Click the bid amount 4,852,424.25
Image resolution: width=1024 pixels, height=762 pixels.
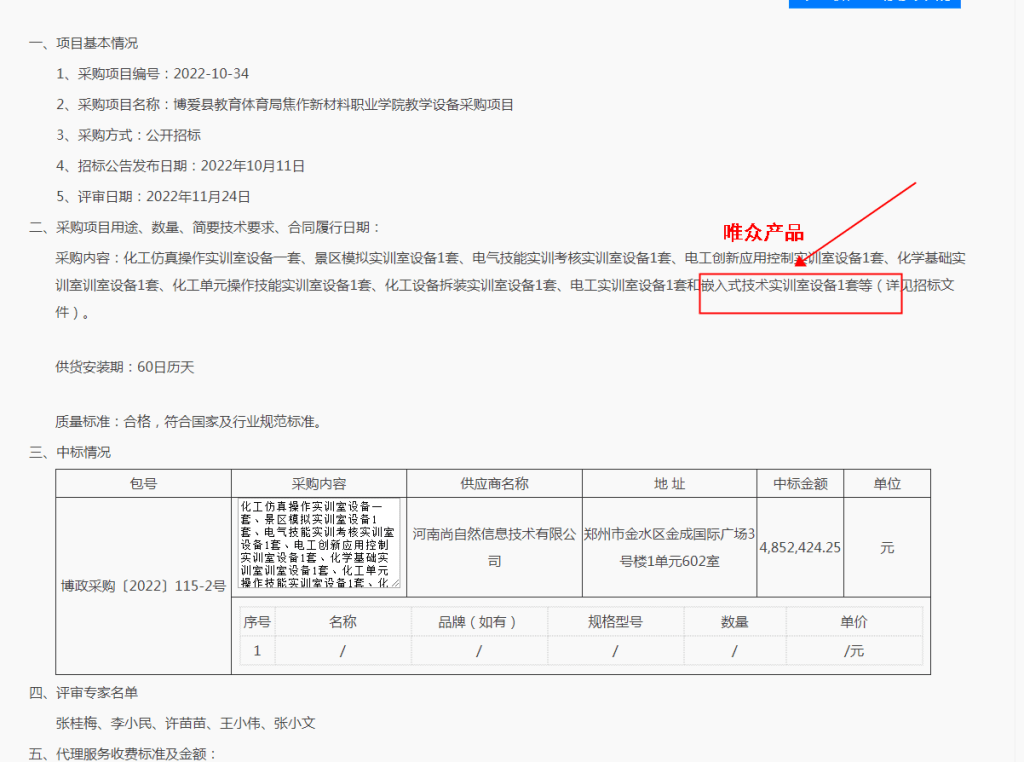(x=800, y=548)
